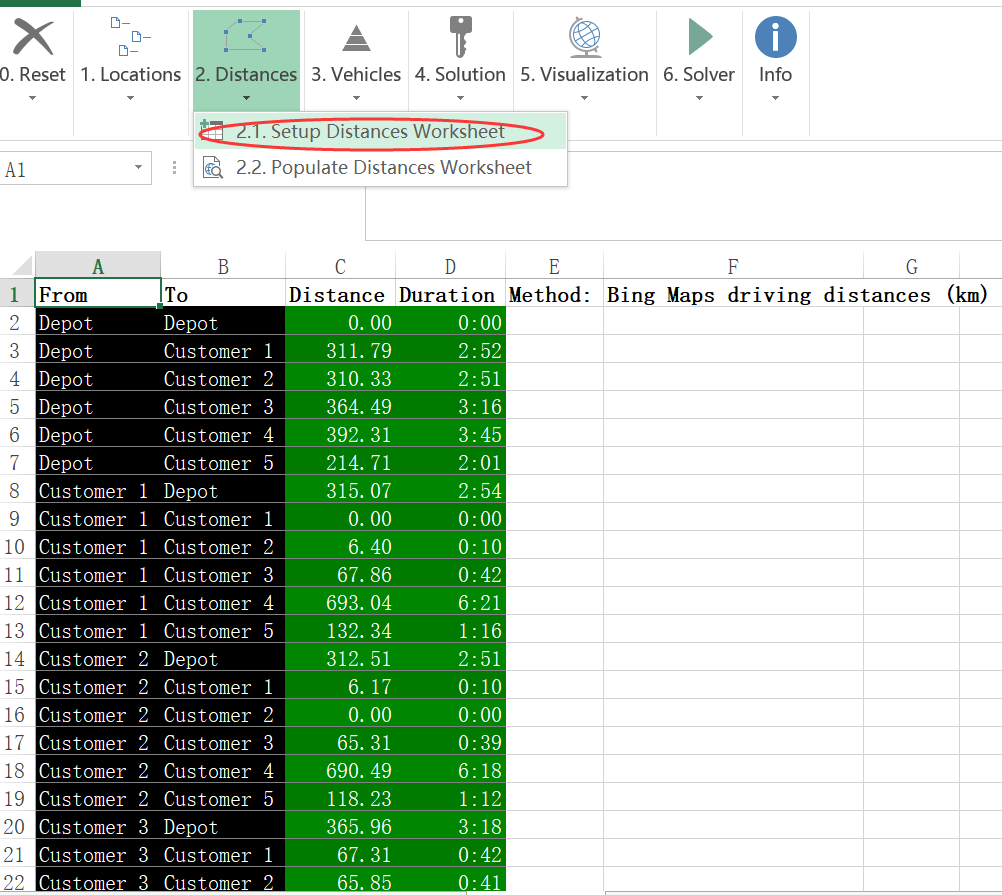Expand the Vehicles dropdown arrow
The height and width of the screenshot is (895, 1002).
pos(356,98)
